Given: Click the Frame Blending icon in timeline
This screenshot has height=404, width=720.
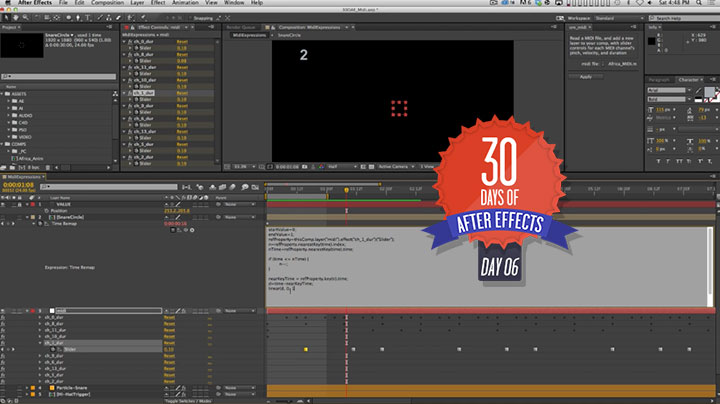Looking at the screenshot, I should 222,187.
